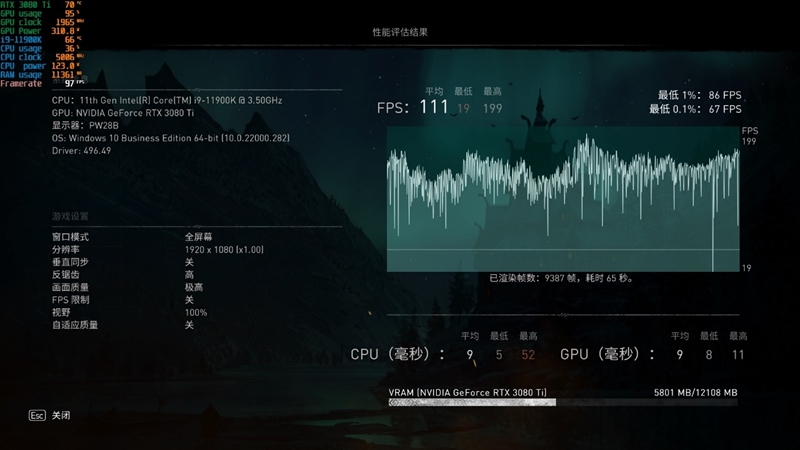Click the VRAM usage bar
This screenshot has height=450, width=800.
[x=563, y=403]
